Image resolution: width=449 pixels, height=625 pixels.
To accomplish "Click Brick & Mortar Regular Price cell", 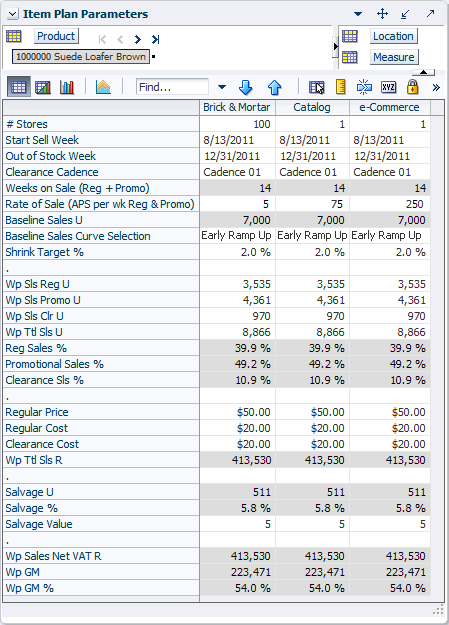I will pos(237,412).
